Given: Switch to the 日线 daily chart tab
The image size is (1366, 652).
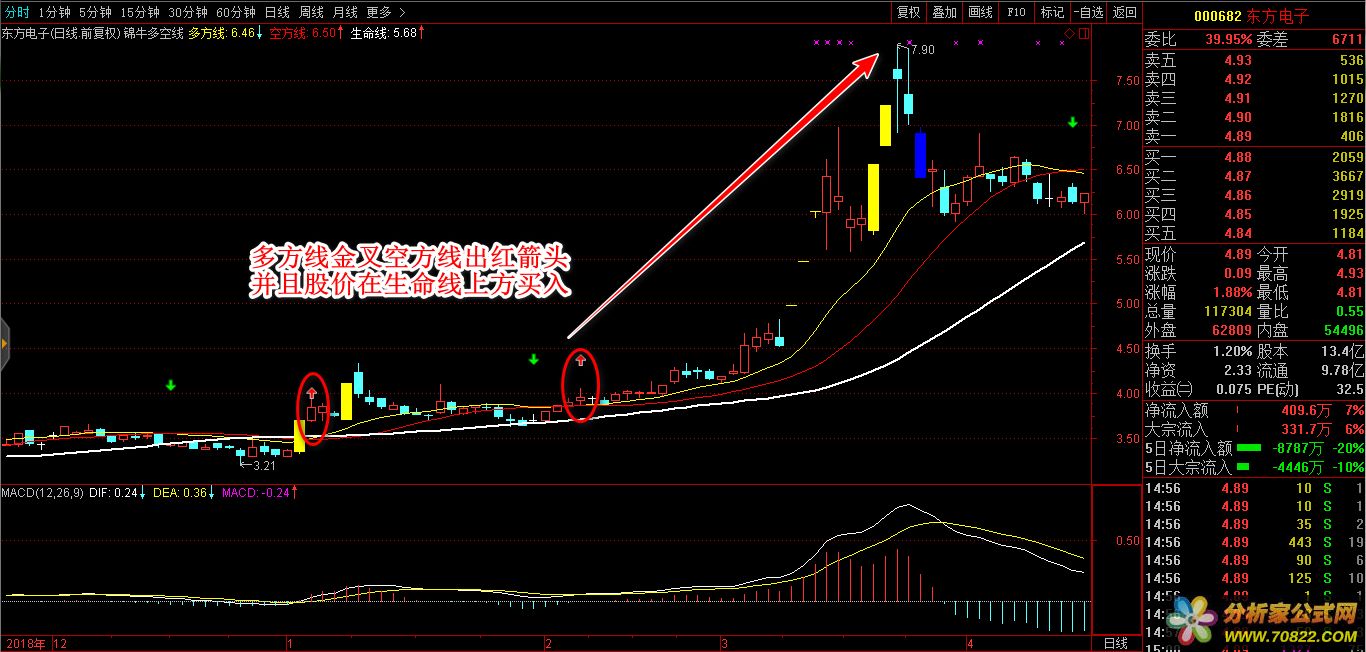Looking at the screenshot, I should (x=277, y=12).
